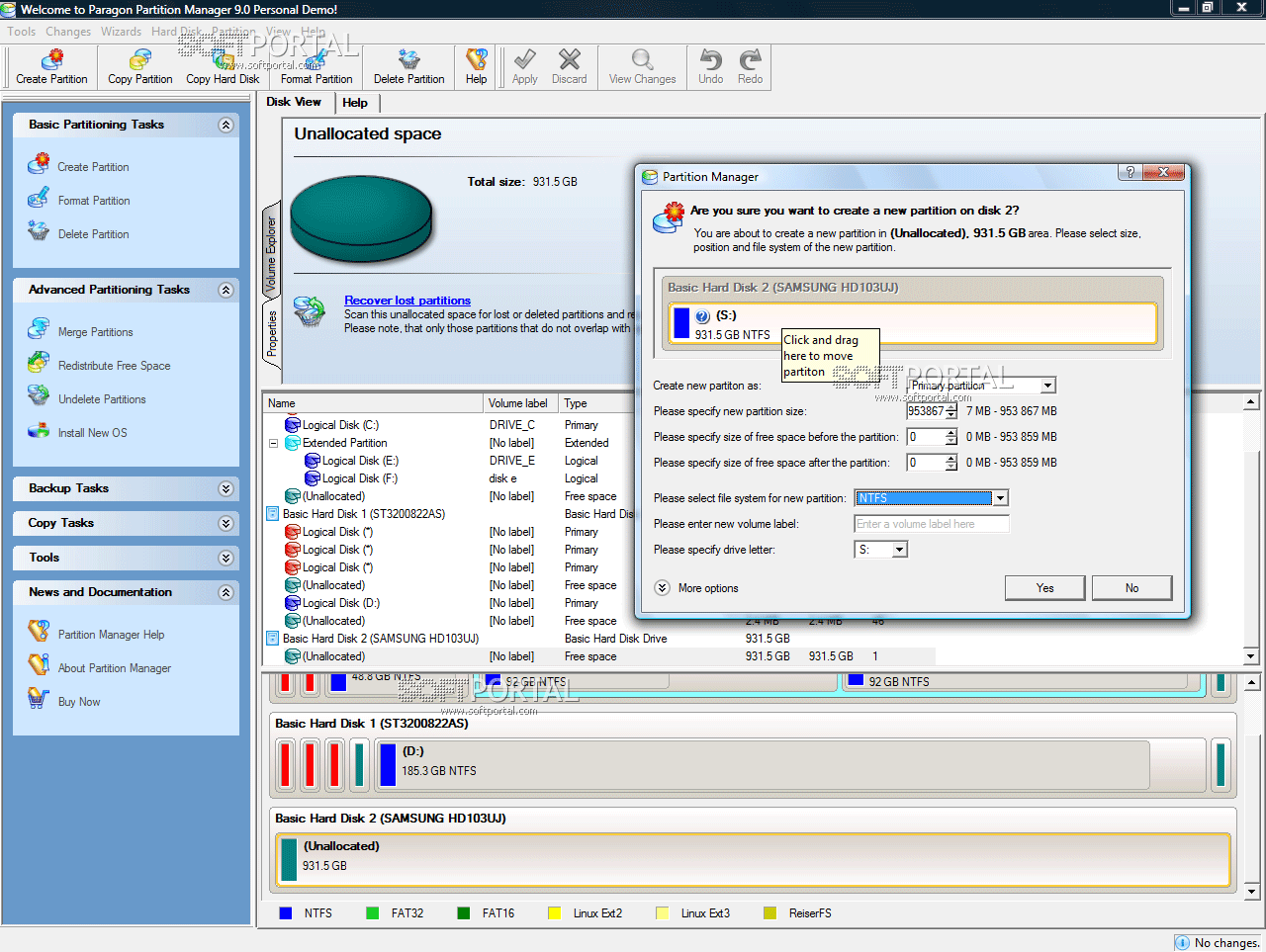Click the No button in the dialog
The height and width of the screenshot is (952, 1266).
tap(1131, 588)
